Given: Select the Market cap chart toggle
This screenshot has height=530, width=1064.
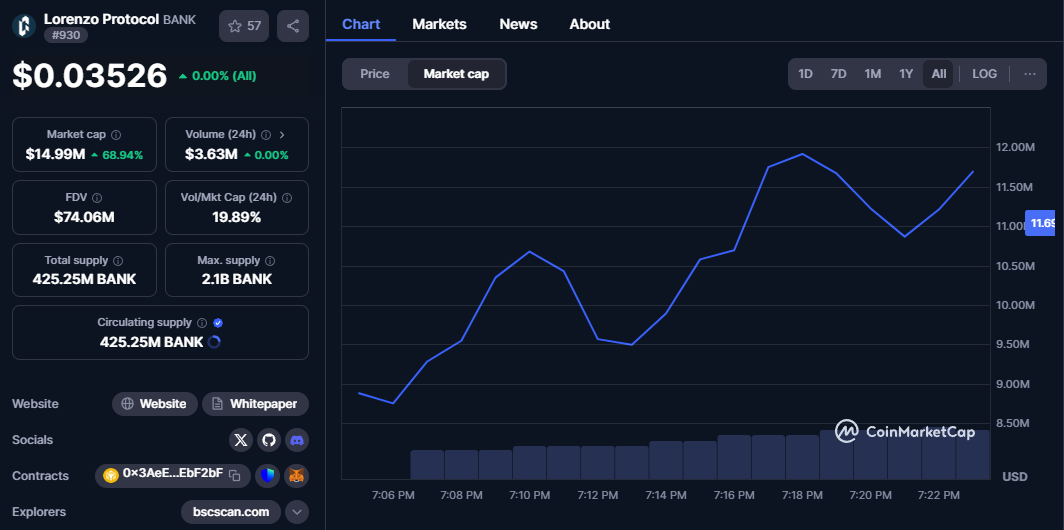Looking at the screenshot, I should 456,74.
